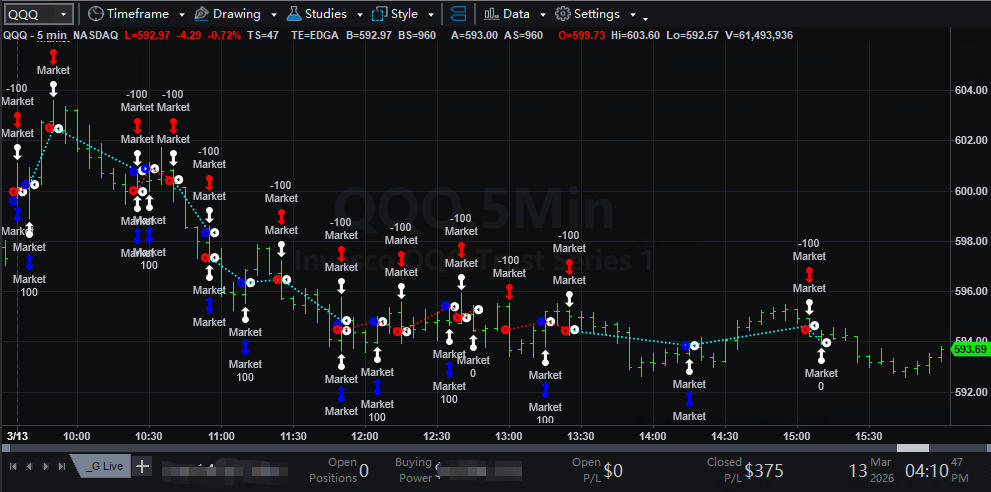Click the Timeframe clock icon
Viewport: 991px width, 492px height.
(95, 14)
